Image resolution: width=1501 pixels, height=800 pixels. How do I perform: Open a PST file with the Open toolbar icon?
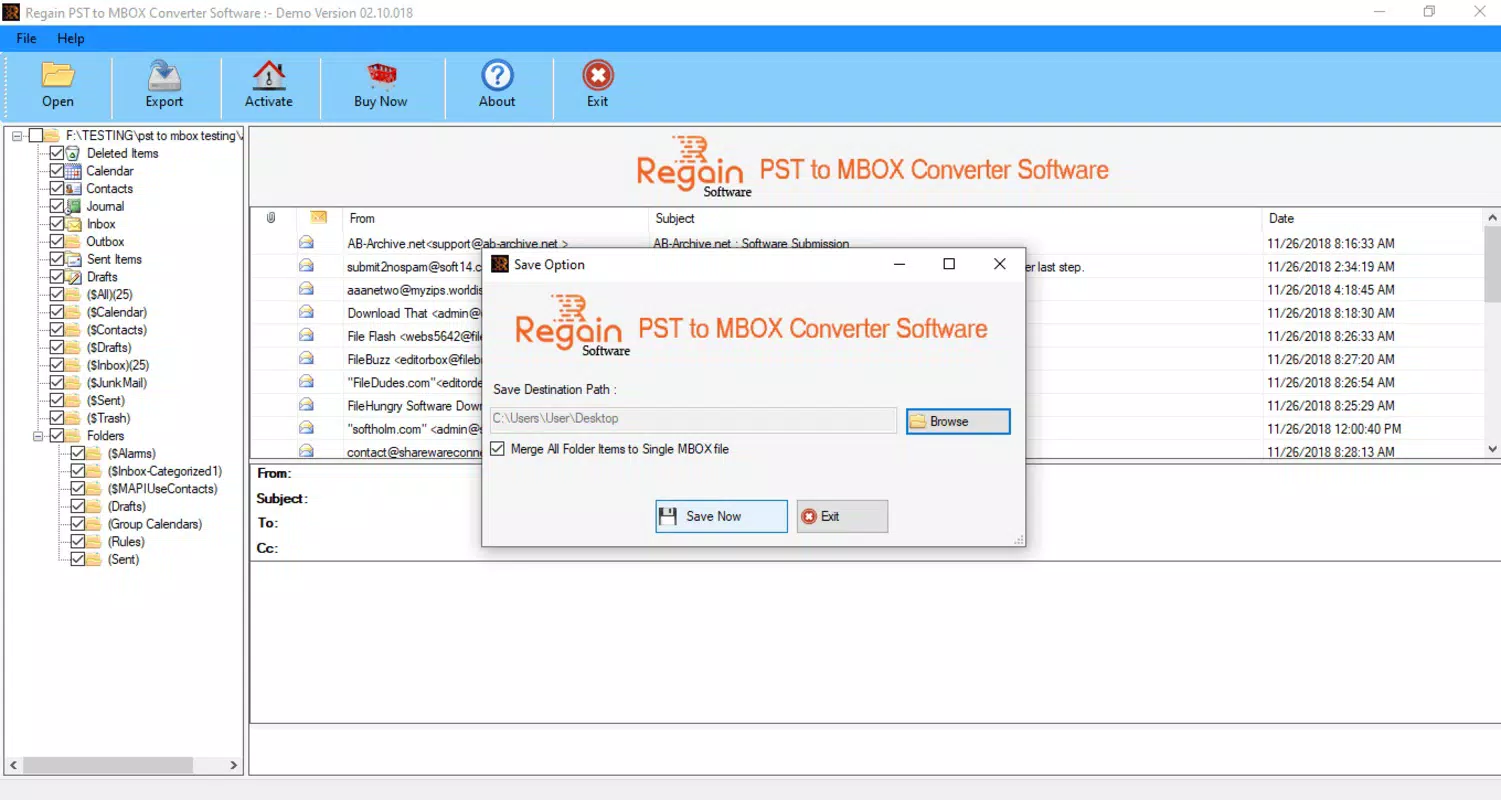pyautogui.click(x=57, y=76)
